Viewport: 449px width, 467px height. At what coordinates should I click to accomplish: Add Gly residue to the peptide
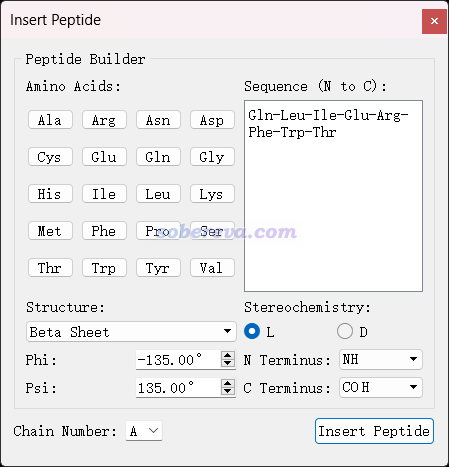[212, 157]
